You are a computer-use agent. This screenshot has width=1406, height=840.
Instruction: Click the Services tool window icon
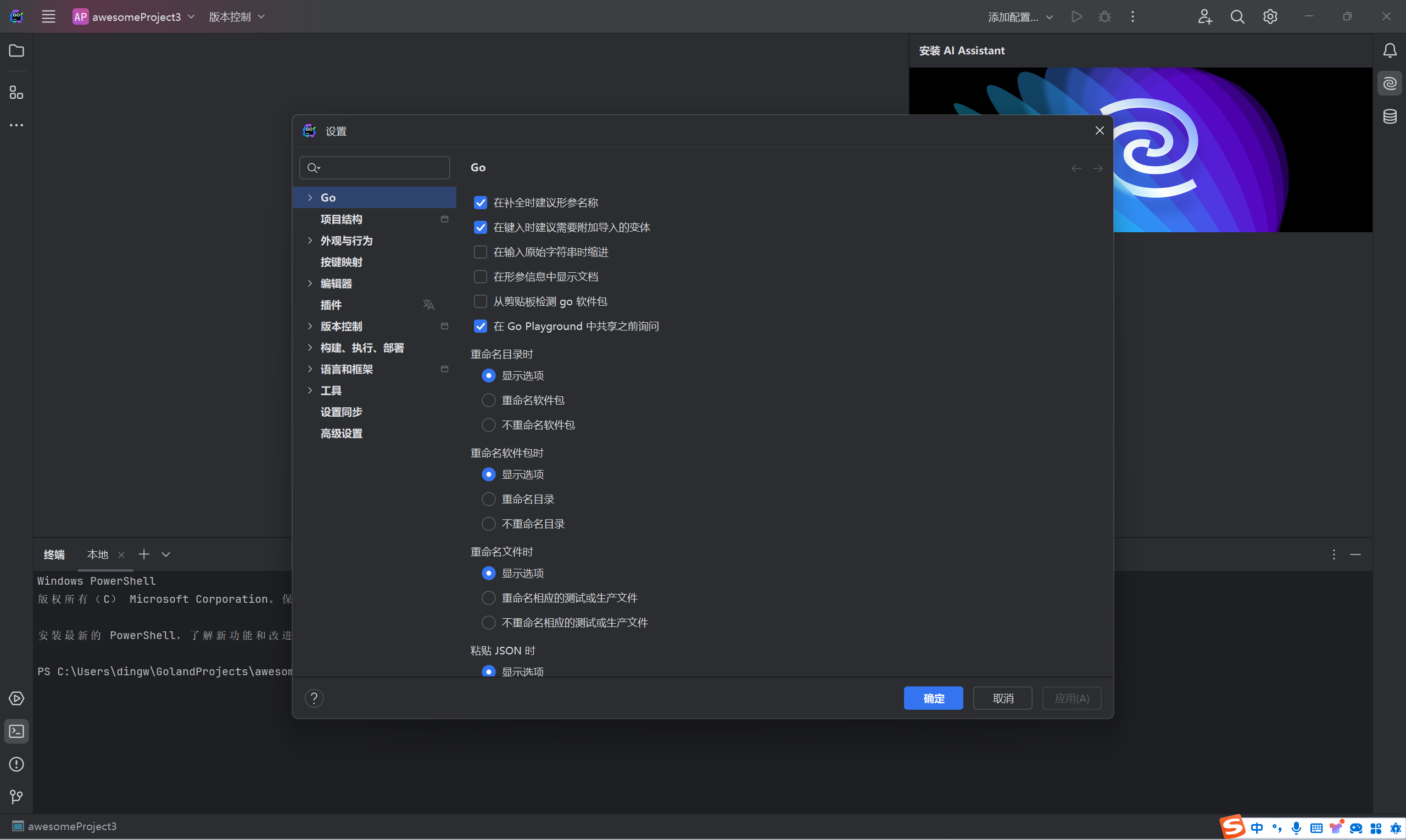tap(16, 698)
